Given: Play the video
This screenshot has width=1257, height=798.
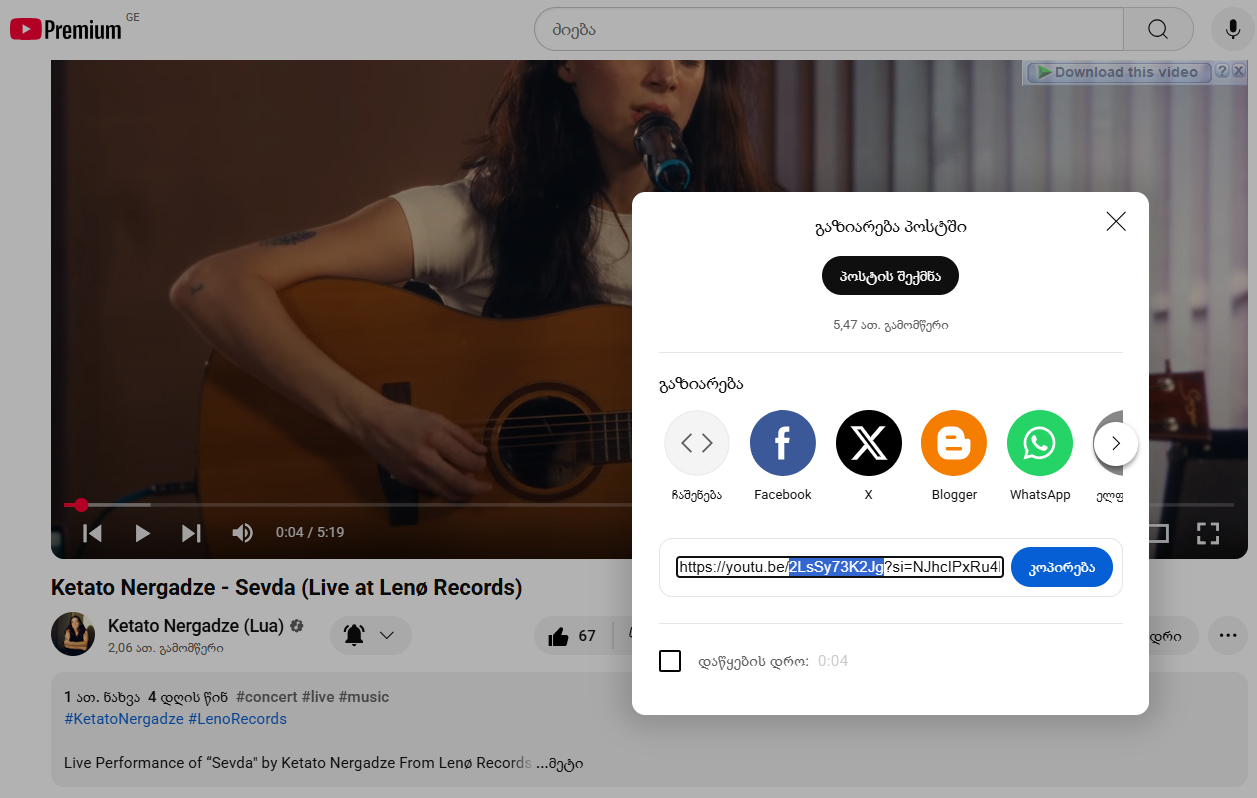Looking at the screenshot, I should pos(142,533).
